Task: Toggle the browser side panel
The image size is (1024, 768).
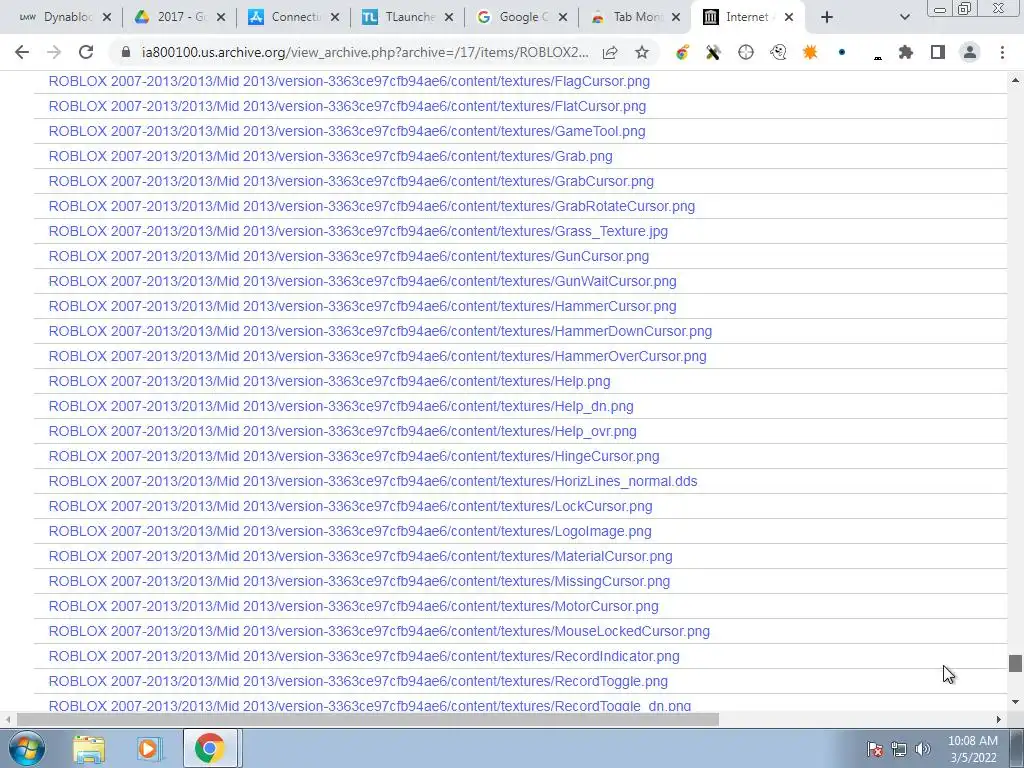Action: pyautogui.click(x=938, y=52)
